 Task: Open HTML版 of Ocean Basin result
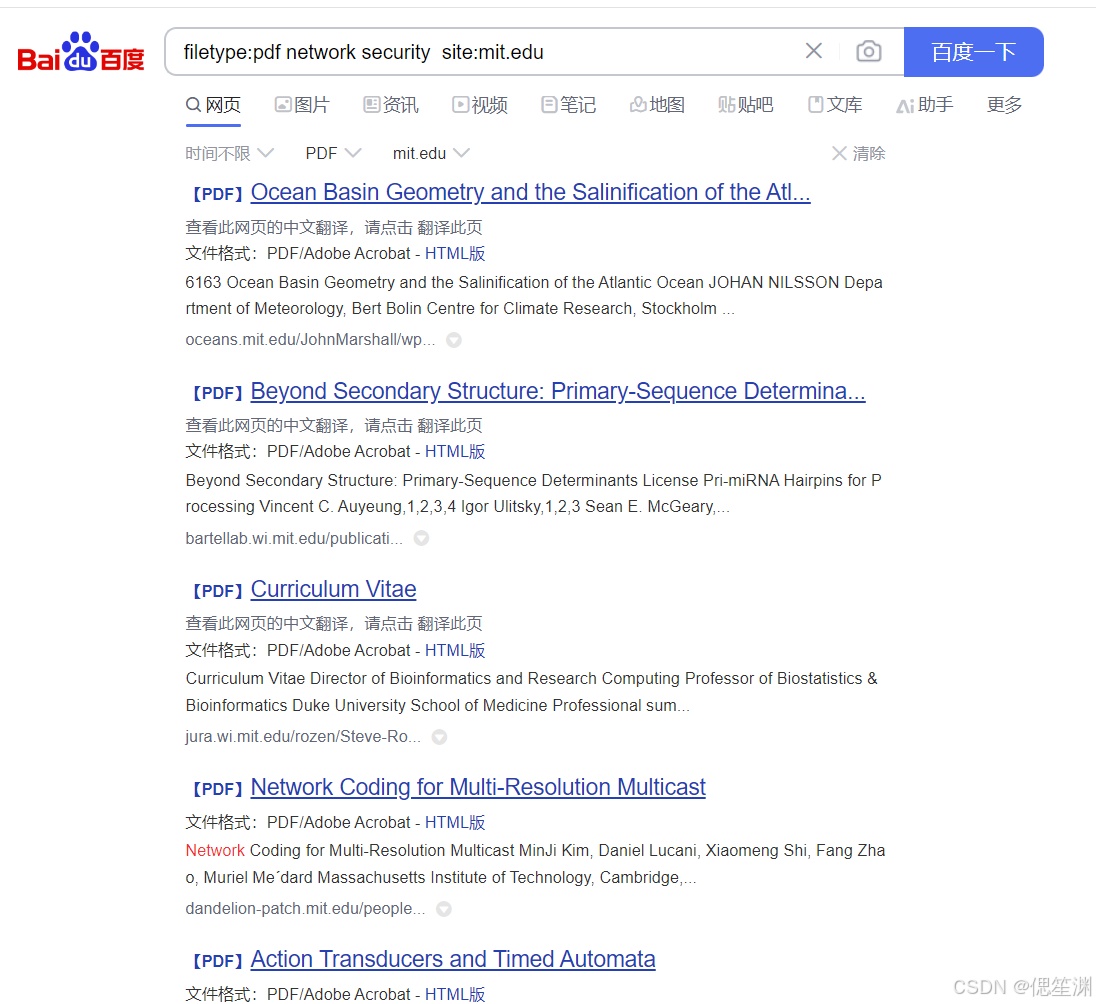click(455, 254)
